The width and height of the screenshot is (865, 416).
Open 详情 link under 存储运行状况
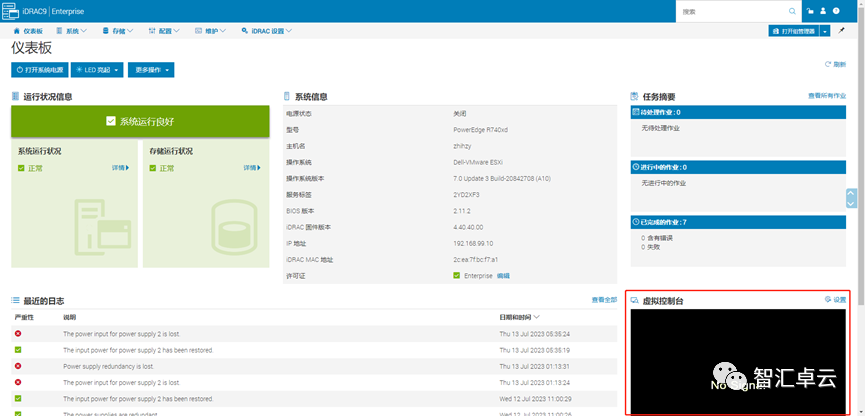[252, 168]
